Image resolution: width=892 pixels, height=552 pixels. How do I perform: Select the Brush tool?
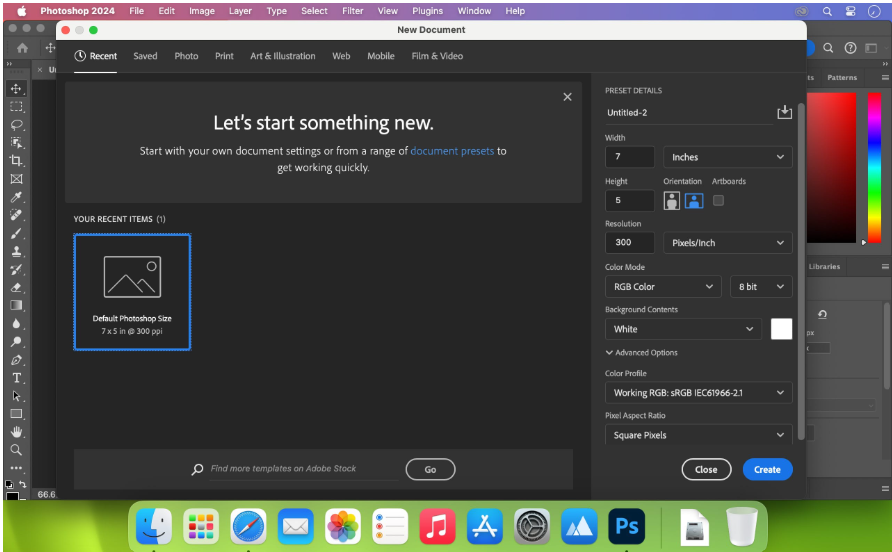16,233
